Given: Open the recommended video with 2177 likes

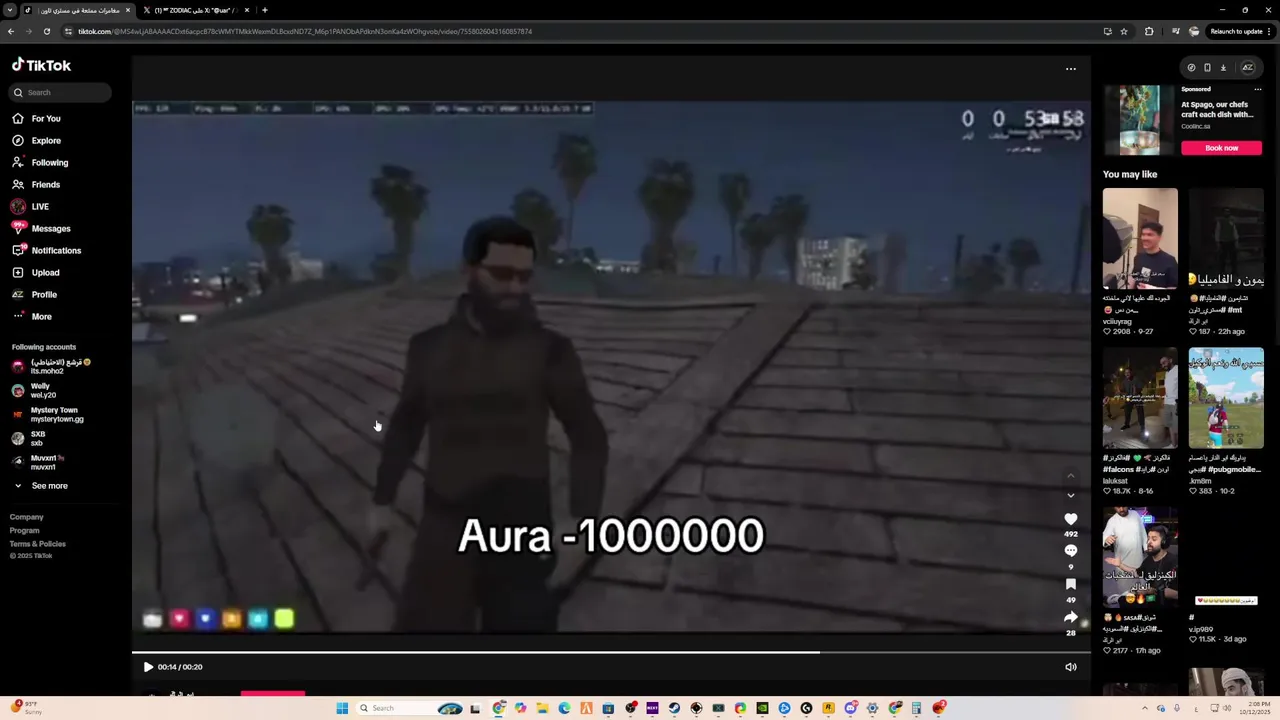Looking at the screenshot, I should pos(1140,557).
